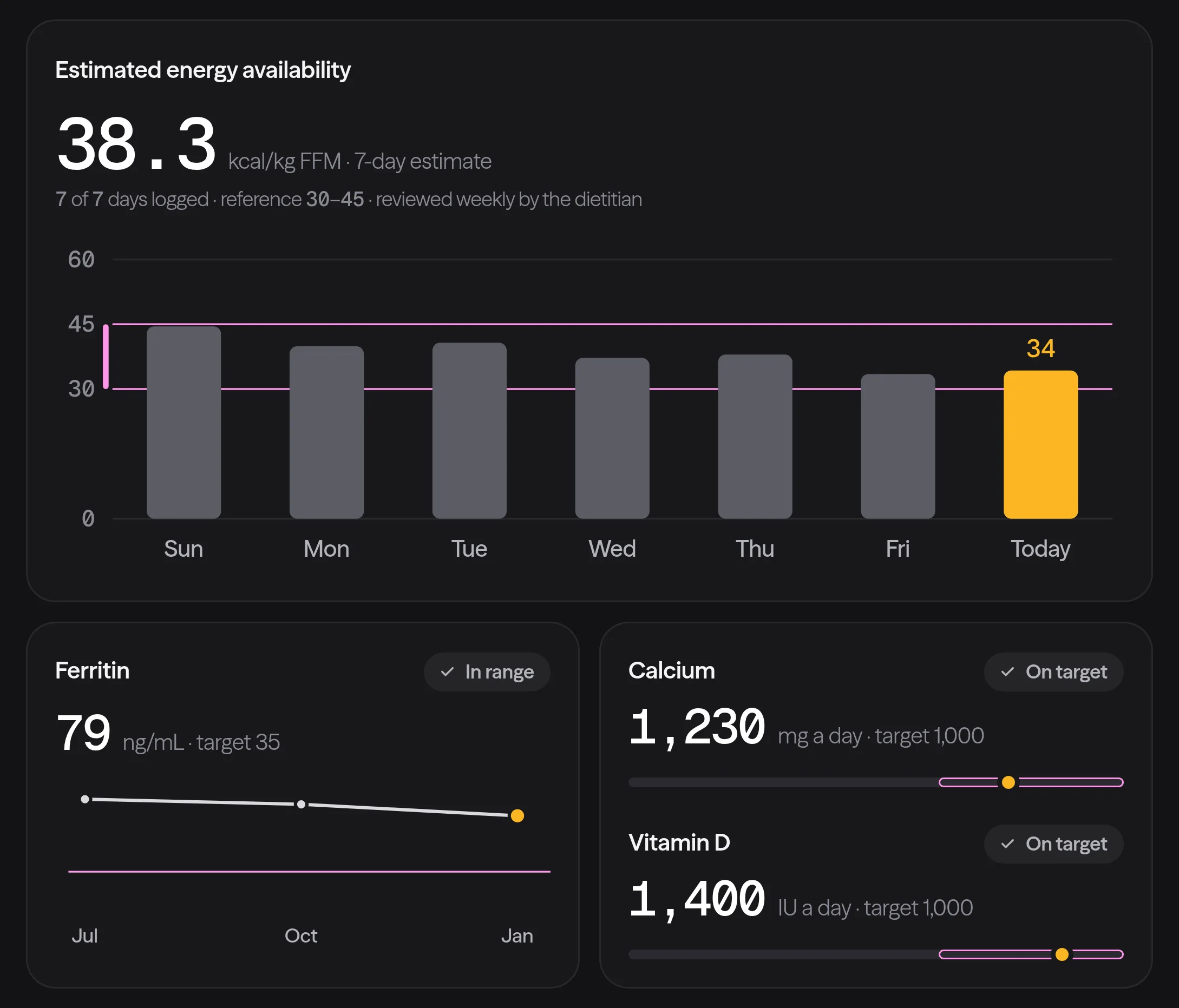This screenshot has height=1008, width=1179.
Task: Select the Vitamin D slider's orange marker
Action: point(1062,954)
